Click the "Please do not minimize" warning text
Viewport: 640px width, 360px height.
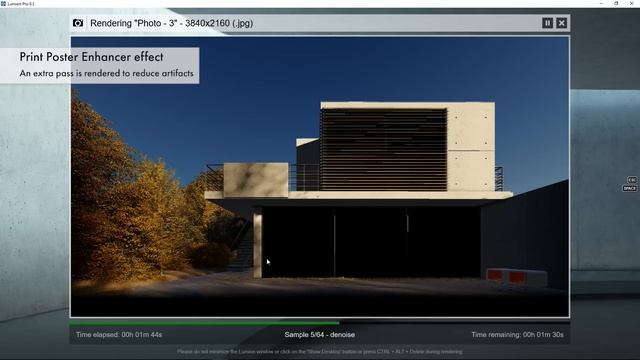320,351
